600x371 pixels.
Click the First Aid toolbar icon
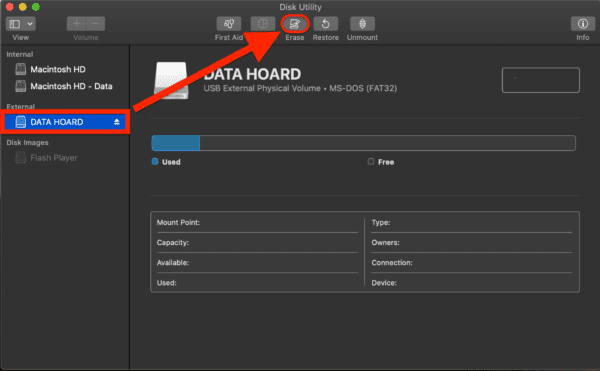click(229, 24)
